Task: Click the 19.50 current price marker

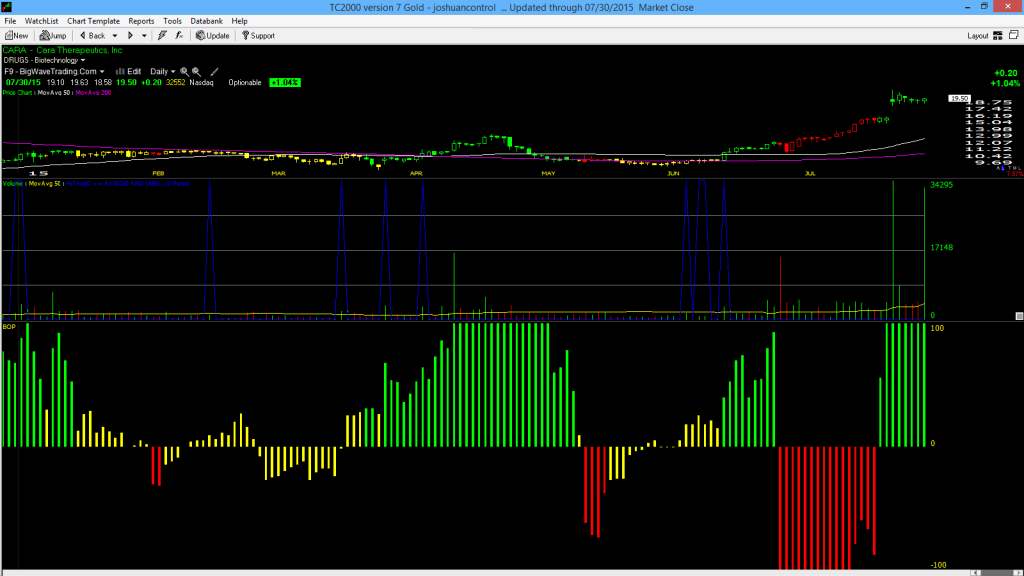Action: pos(959,99)
